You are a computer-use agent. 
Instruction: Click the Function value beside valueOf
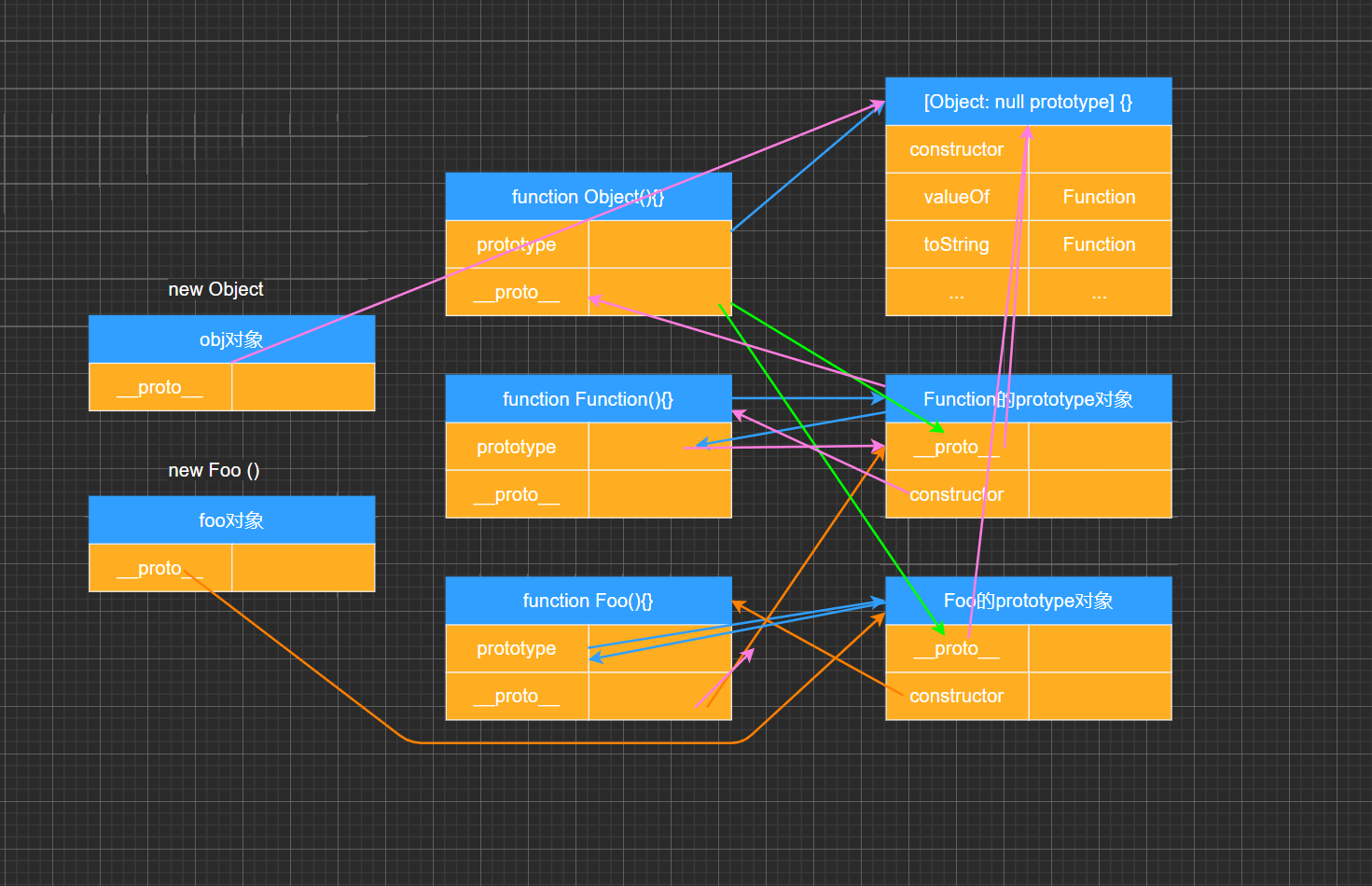click(1099, 197)
